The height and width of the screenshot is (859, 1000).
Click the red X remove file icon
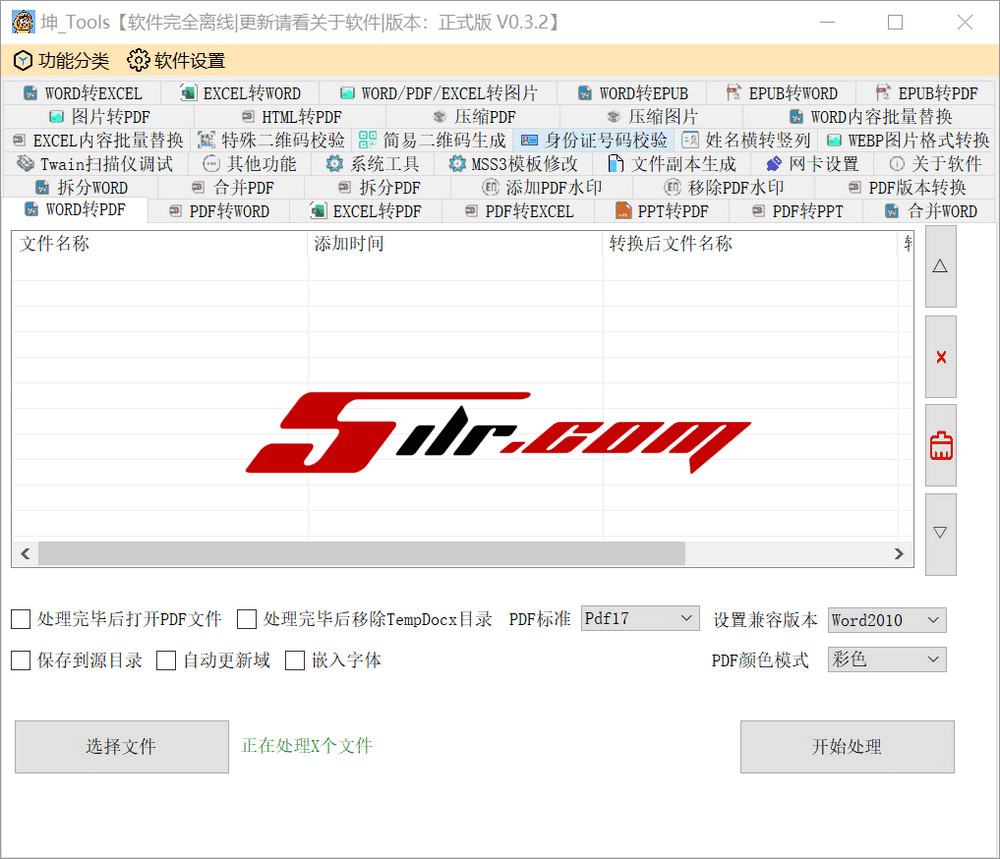pyautogui.click(x=940, y=357)
